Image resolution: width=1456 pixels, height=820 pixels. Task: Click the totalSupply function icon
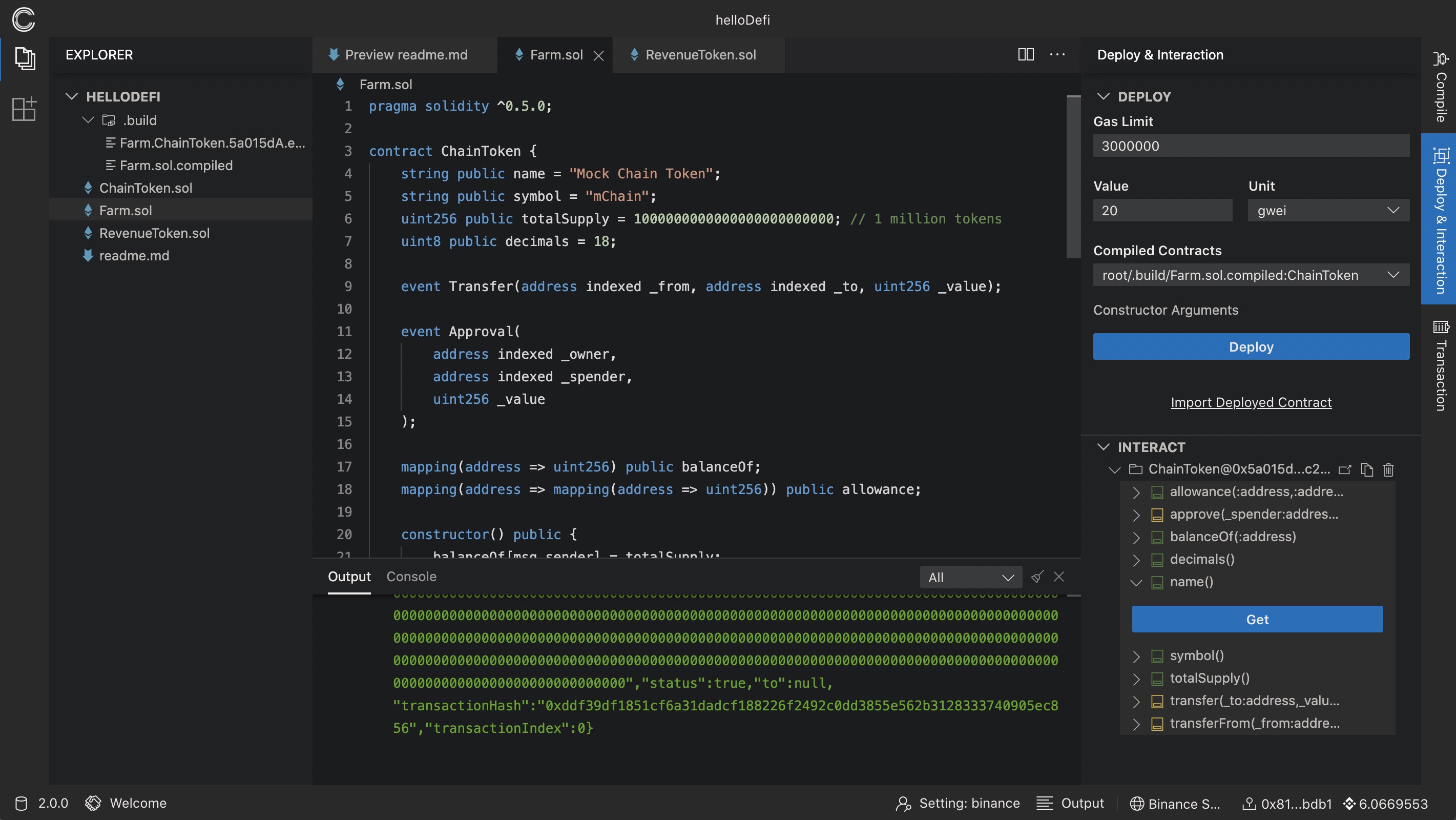(x=1157, y=679)
